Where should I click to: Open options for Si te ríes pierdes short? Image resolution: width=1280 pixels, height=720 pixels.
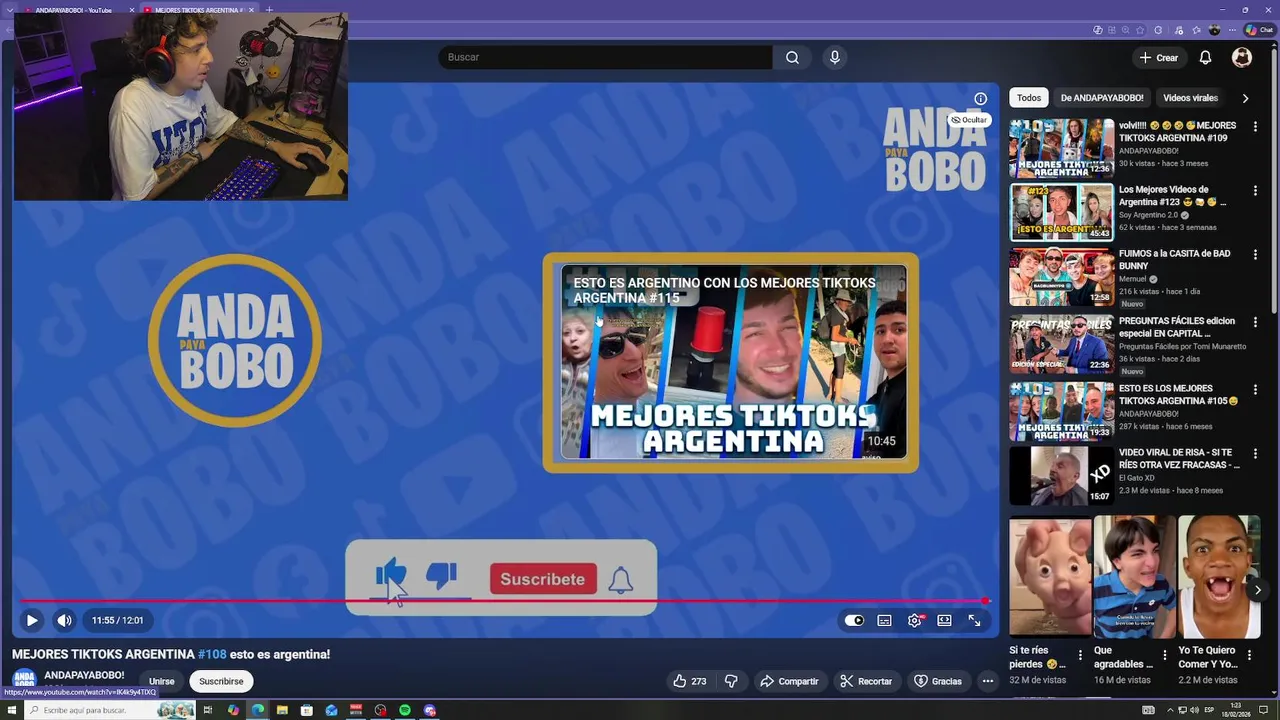1080,657
